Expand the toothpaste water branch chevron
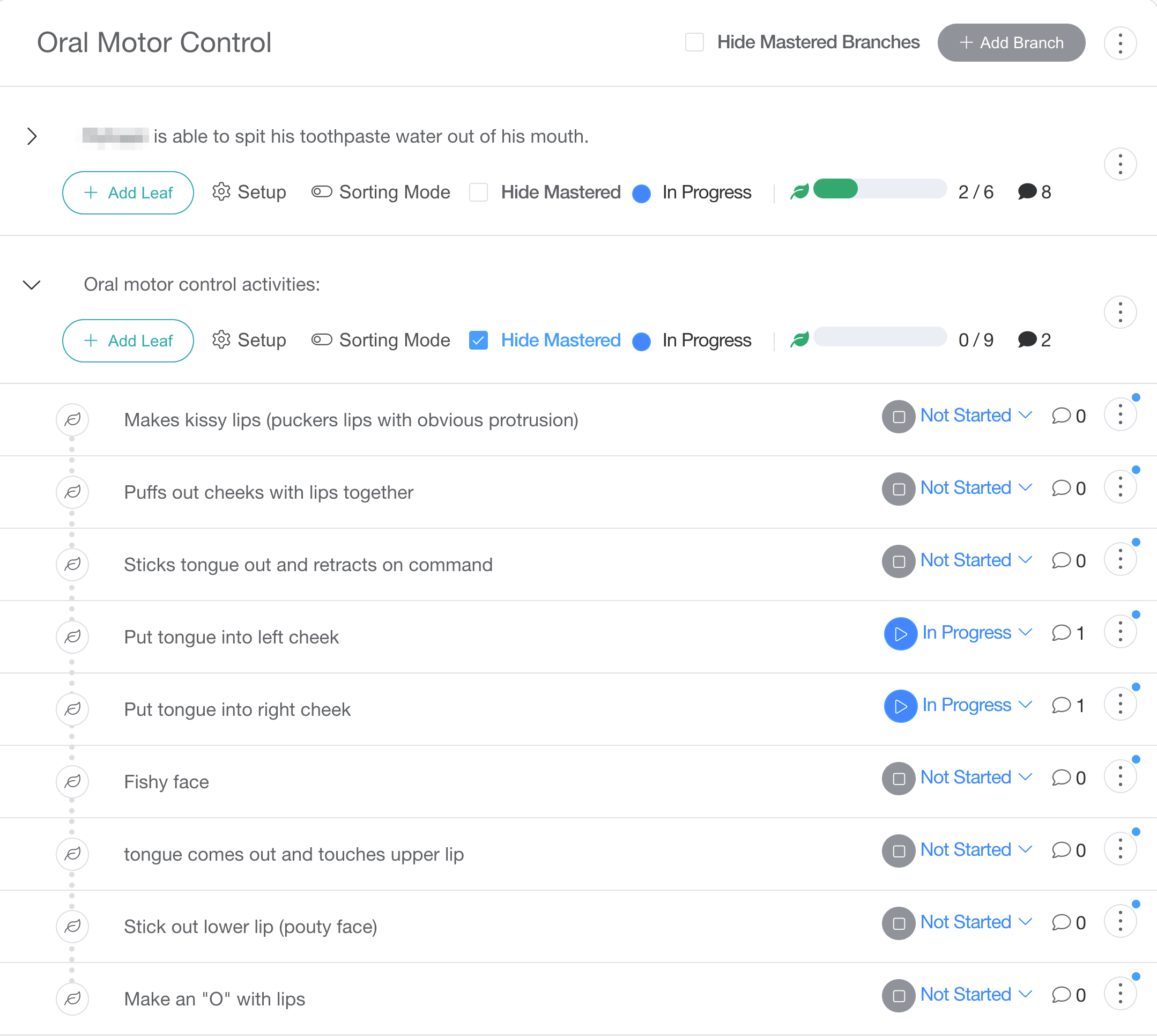1157x1036 pixels. [x=32, y=137]
